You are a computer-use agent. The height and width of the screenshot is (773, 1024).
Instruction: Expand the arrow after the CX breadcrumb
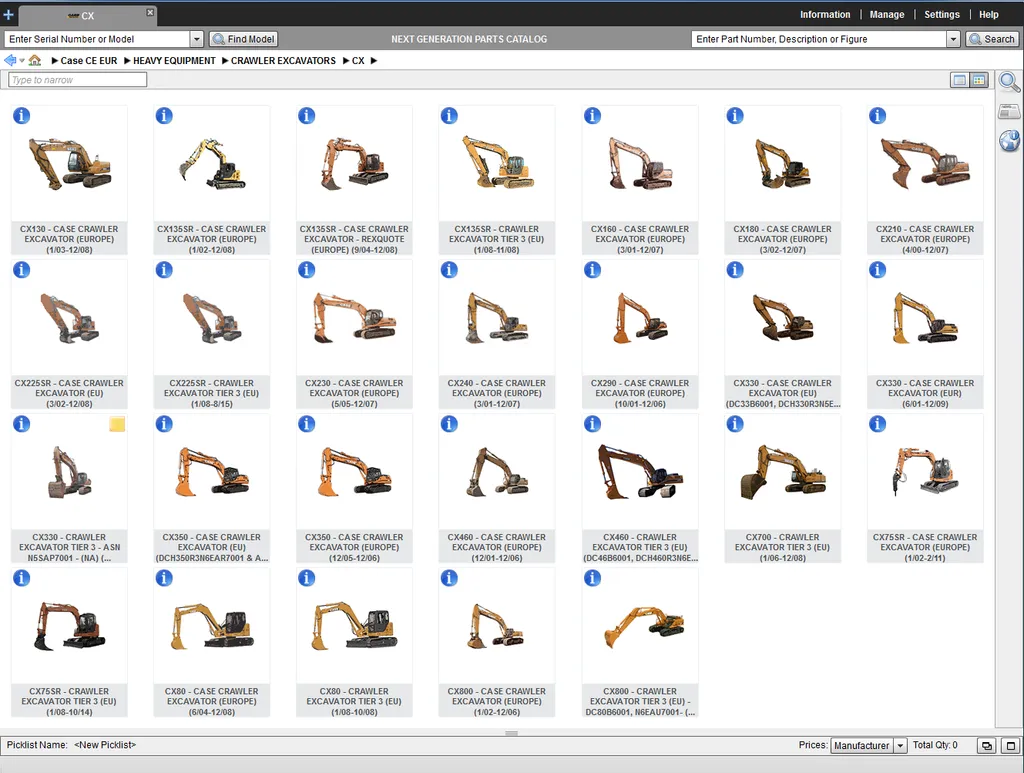click(374, 61)
